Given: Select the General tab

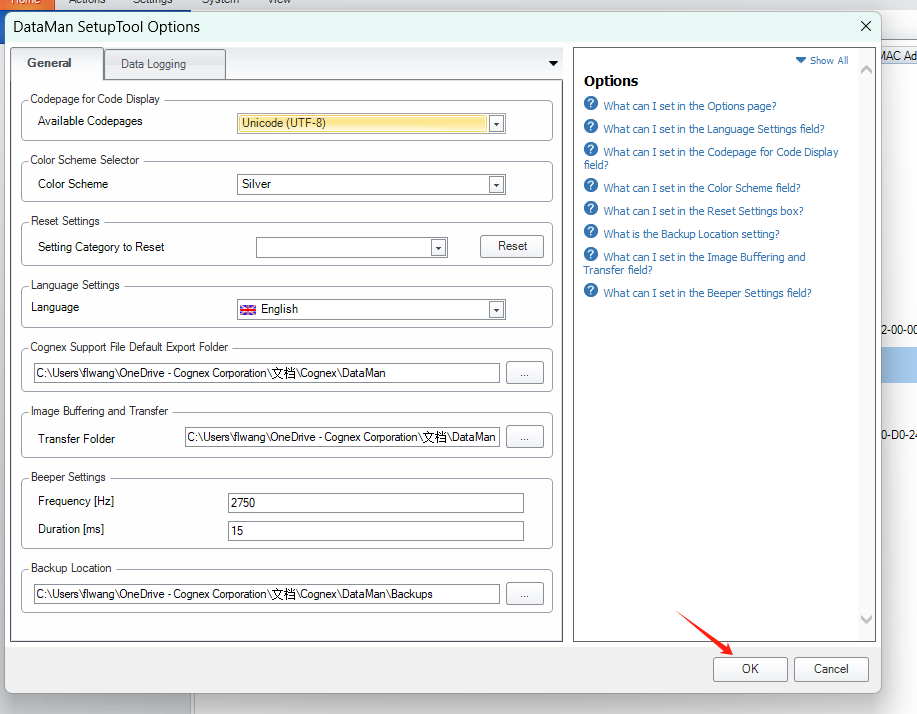Looking at the screenshot, I should click(57, 63).
